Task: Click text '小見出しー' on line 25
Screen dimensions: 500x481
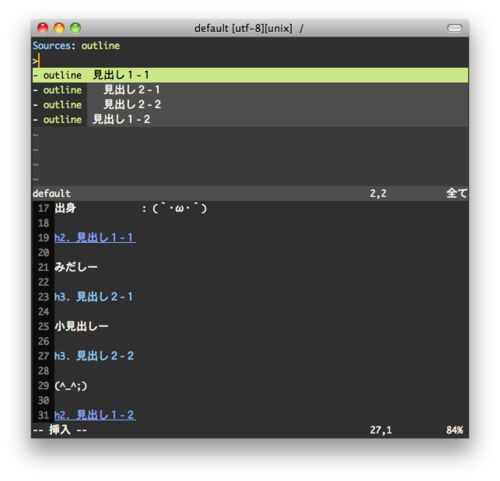Action: (81, 326)
